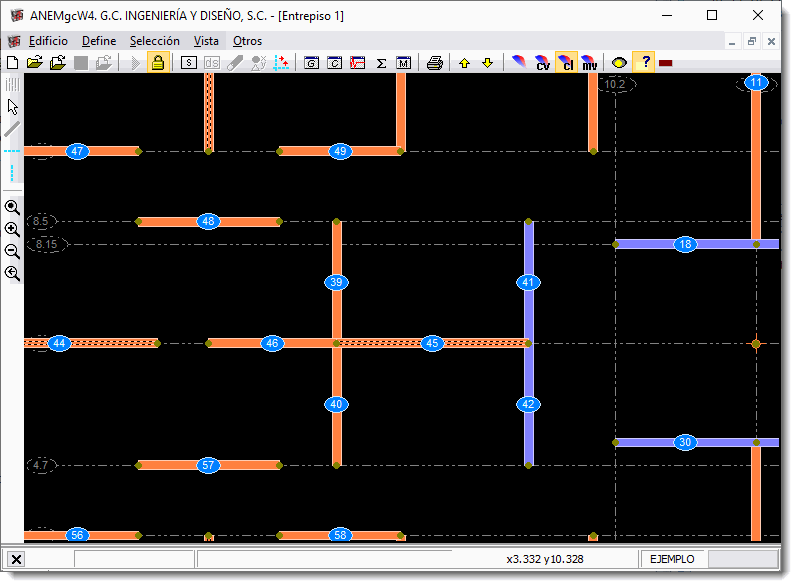Click the zoom in magnifier
Screen dimensions: 797x587
click(x=12, y=229)
